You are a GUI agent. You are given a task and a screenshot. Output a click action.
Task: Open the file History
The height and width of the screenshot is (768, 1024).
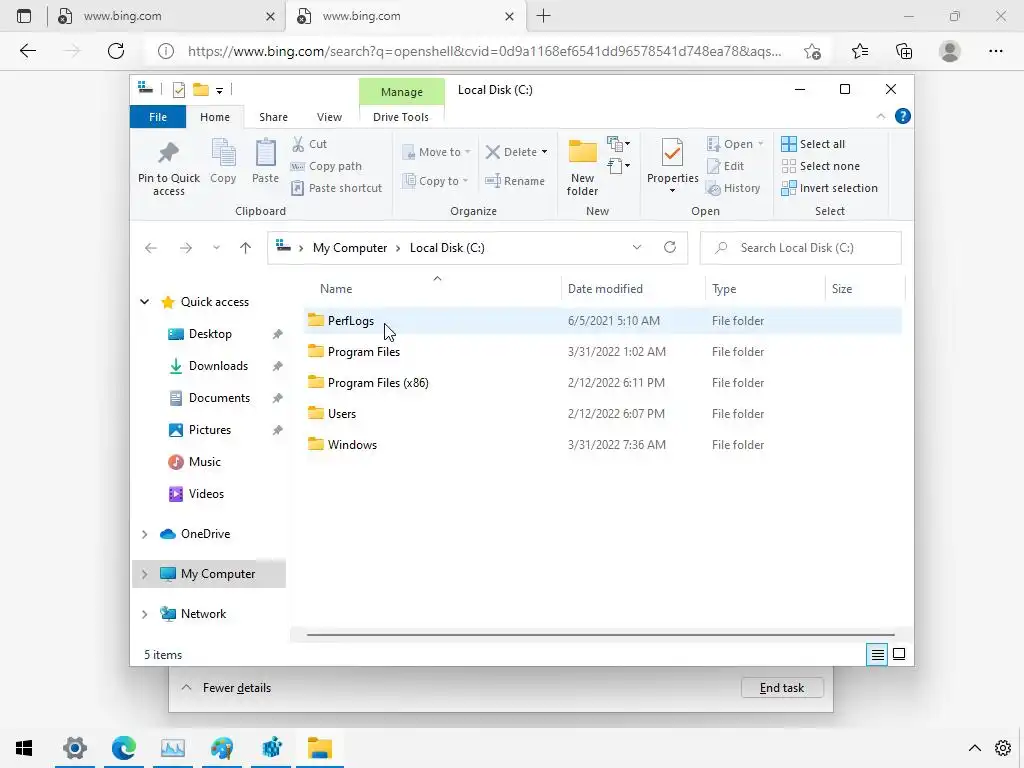733,188
